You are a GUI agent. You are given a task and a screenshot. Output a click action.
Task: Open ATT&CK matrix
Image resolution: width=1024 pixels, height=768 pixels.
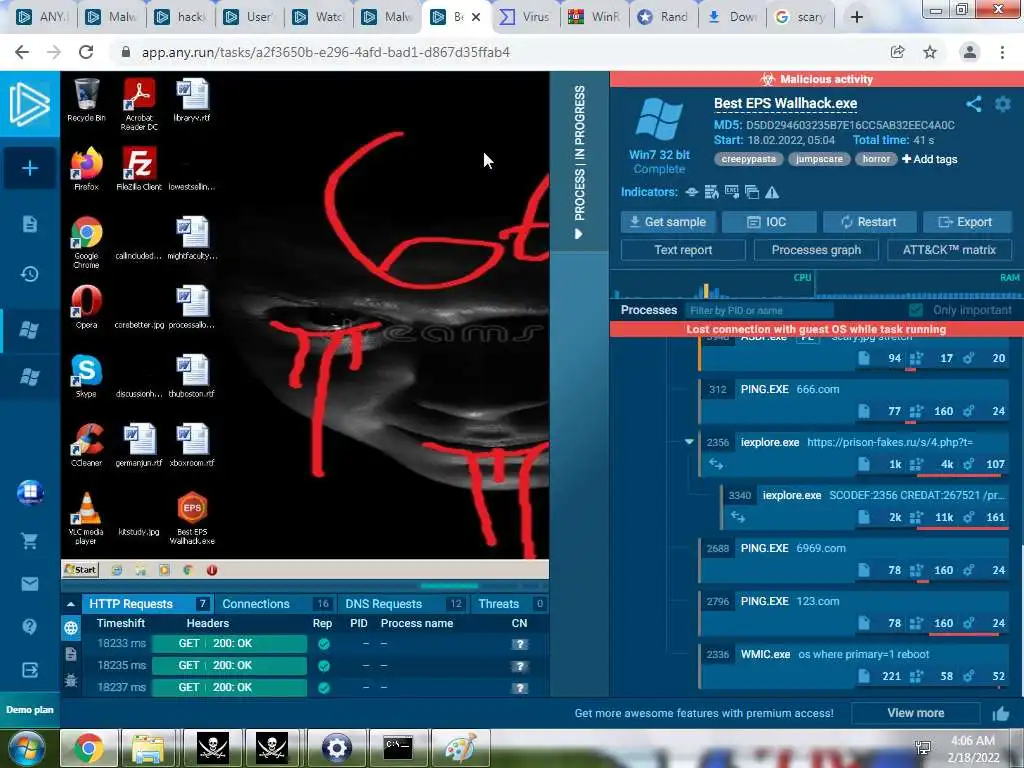(950, 250)
